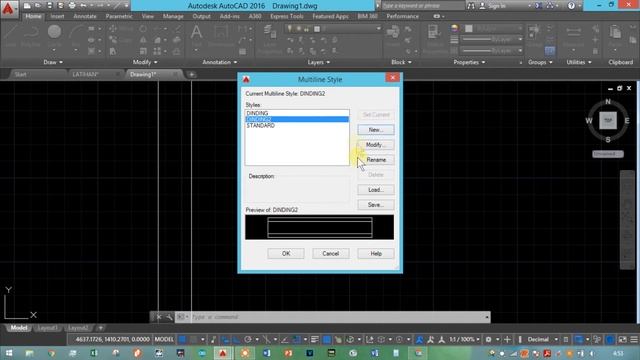Click the Load... button in Multiline Style
The image size is (640, 360).
(376, 190)
